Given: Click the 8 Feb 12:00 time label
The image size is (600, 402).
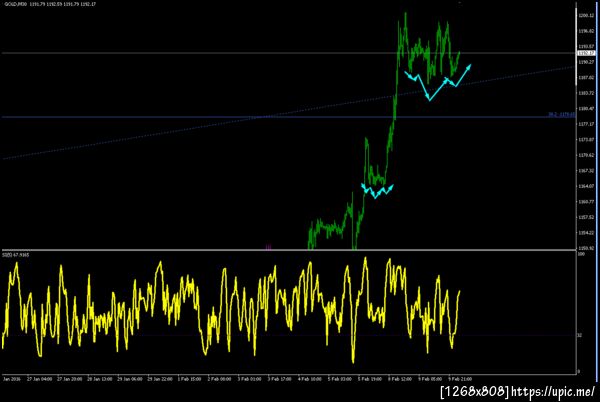Looking at the screenshot, I should (400, 379).
